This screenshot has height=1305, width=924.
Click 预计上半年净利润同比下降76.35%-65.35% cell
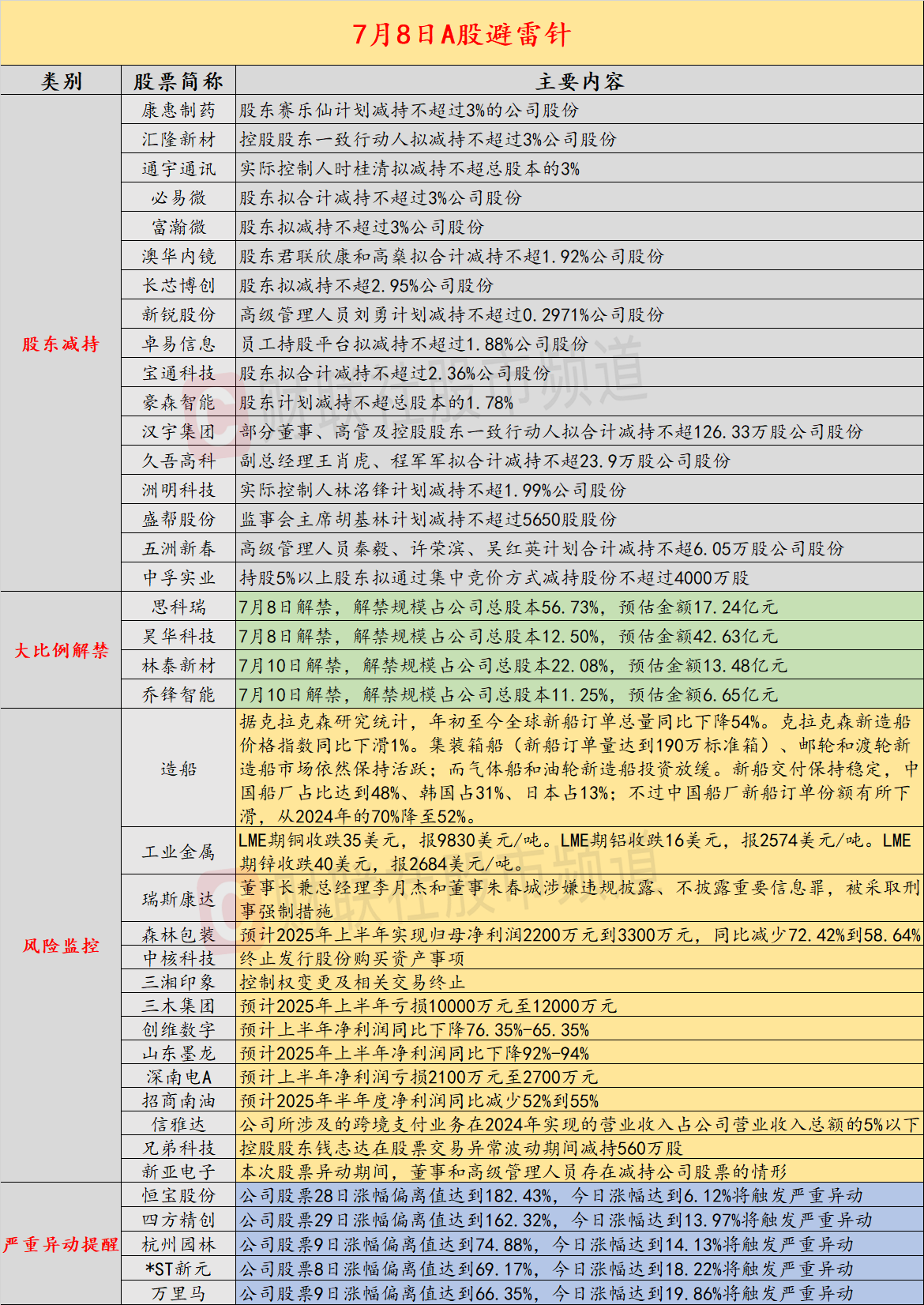point(580,1029)
